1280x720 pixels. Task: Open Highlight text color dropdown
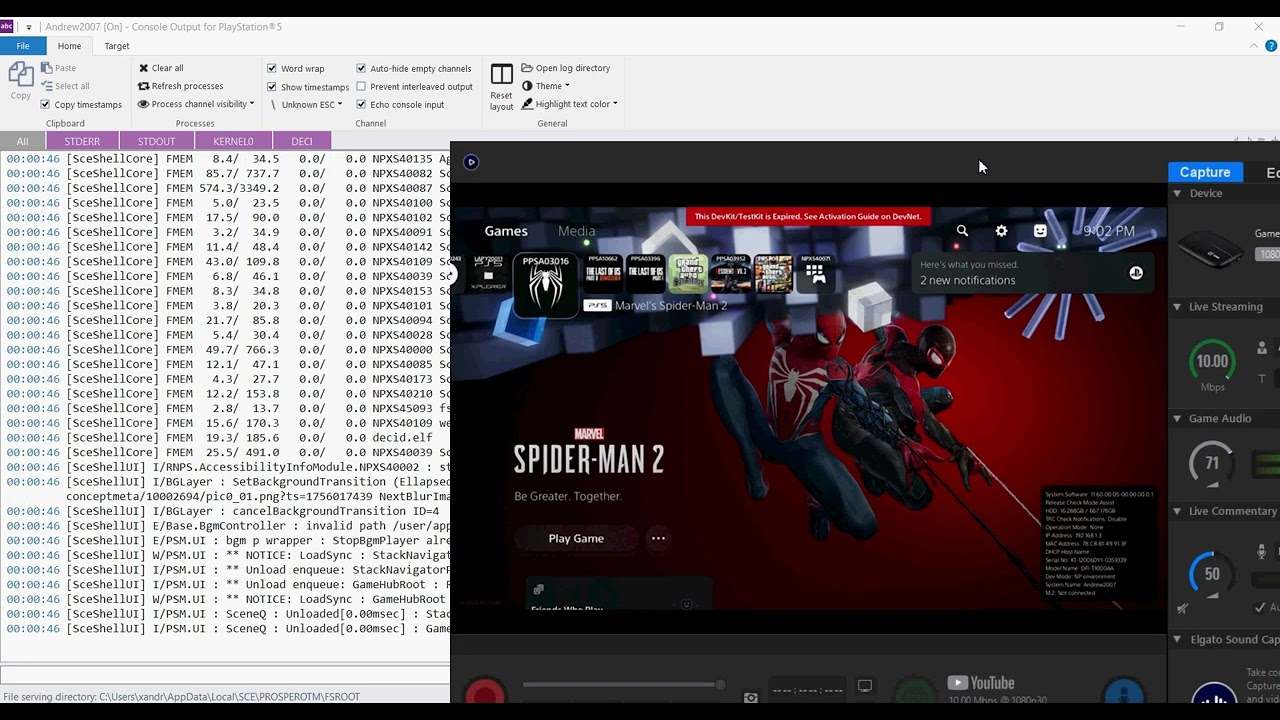click(569, 104)
